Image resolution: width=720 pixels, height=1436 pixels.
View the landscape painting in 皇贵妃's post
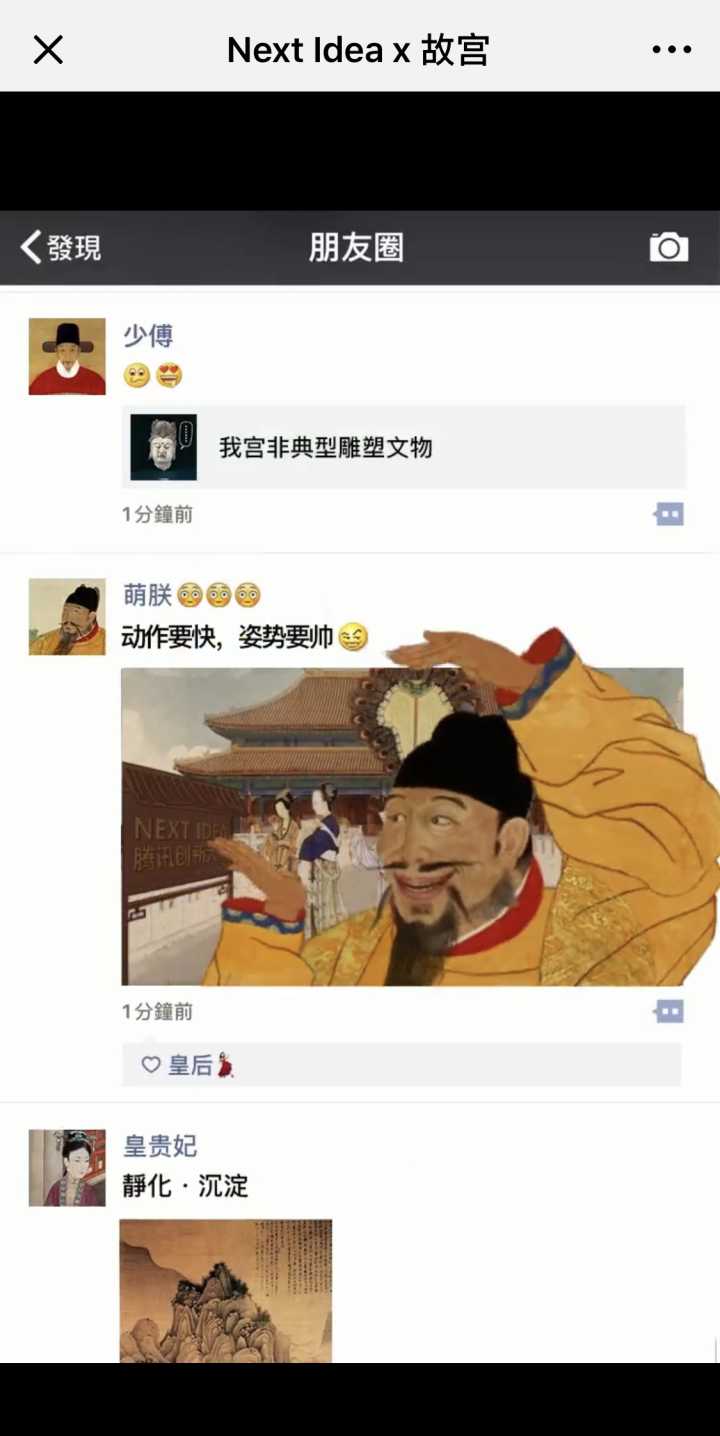[x=226, y=1290]
